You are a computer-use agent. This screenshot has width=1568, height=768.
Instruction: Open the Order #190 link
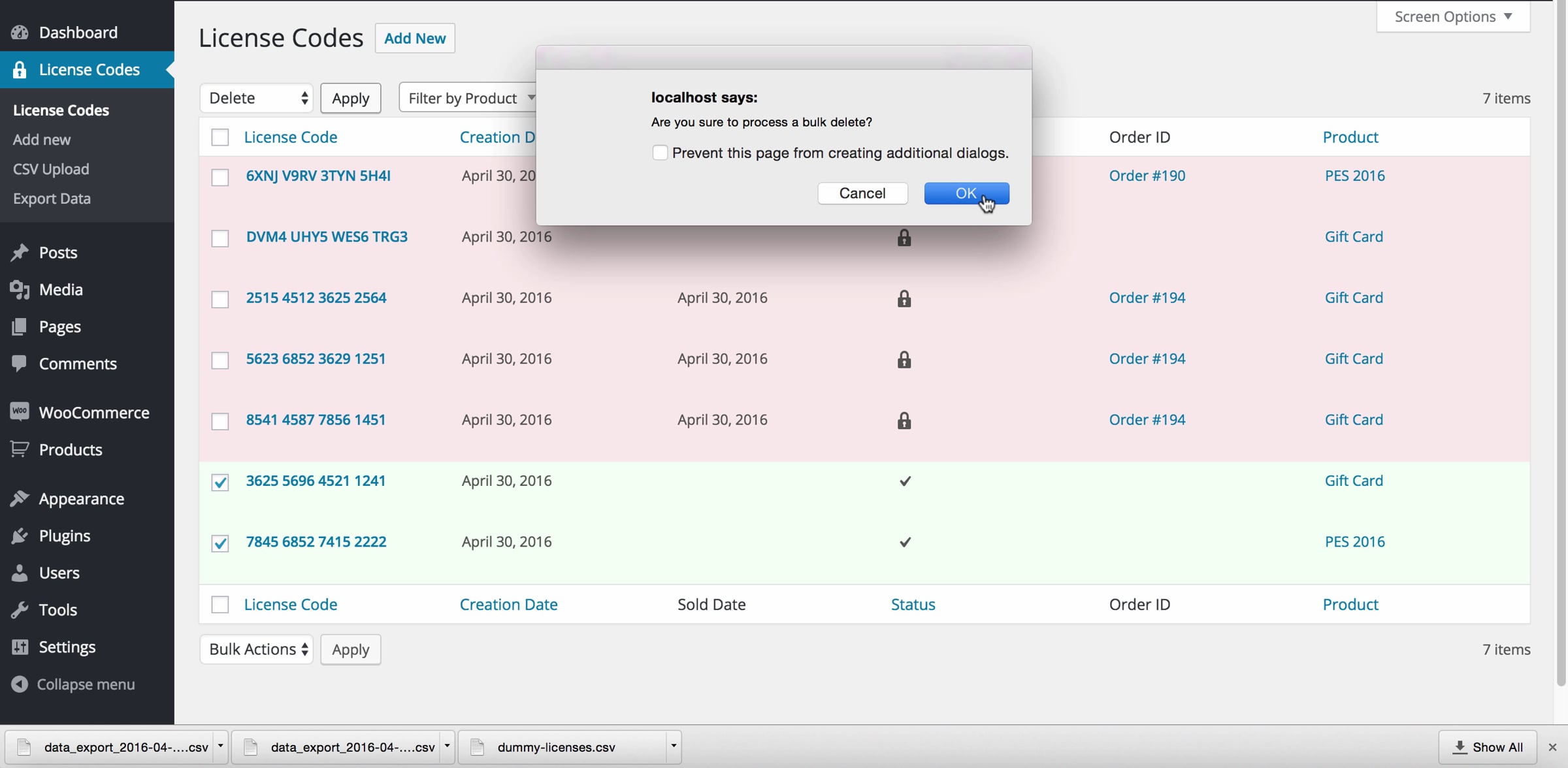(1147, 176)
